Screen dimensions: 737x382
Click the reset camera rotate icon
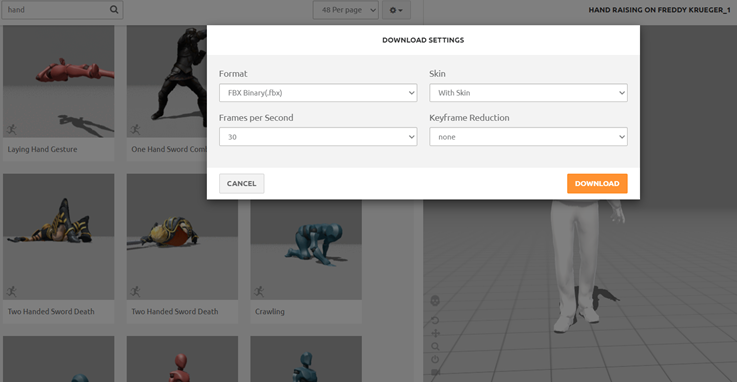[x=435, y=320]
